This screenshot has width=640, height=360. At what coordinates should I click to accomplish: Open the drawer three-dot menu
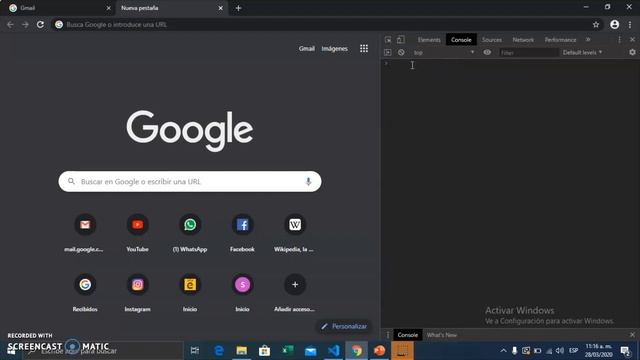pos(388,335)
